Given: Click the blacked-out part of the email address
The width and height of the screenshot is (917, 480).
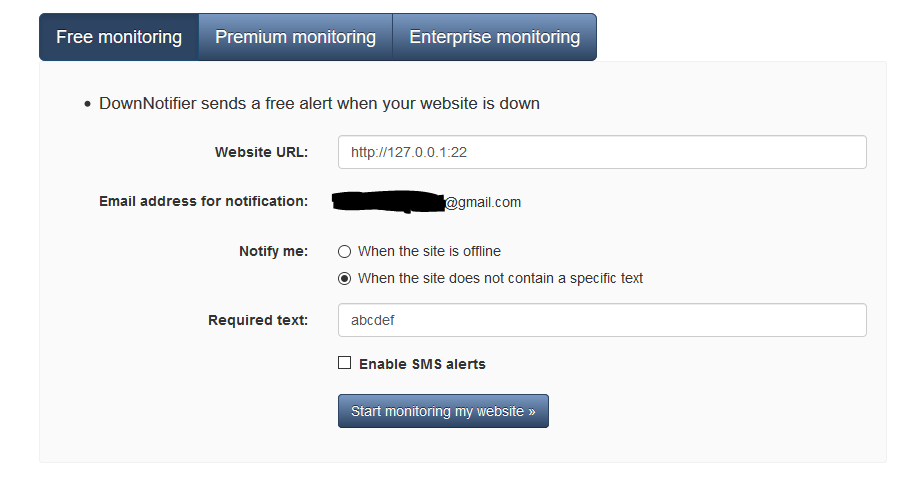Looking at the screenshot, I should pos(388,202).
